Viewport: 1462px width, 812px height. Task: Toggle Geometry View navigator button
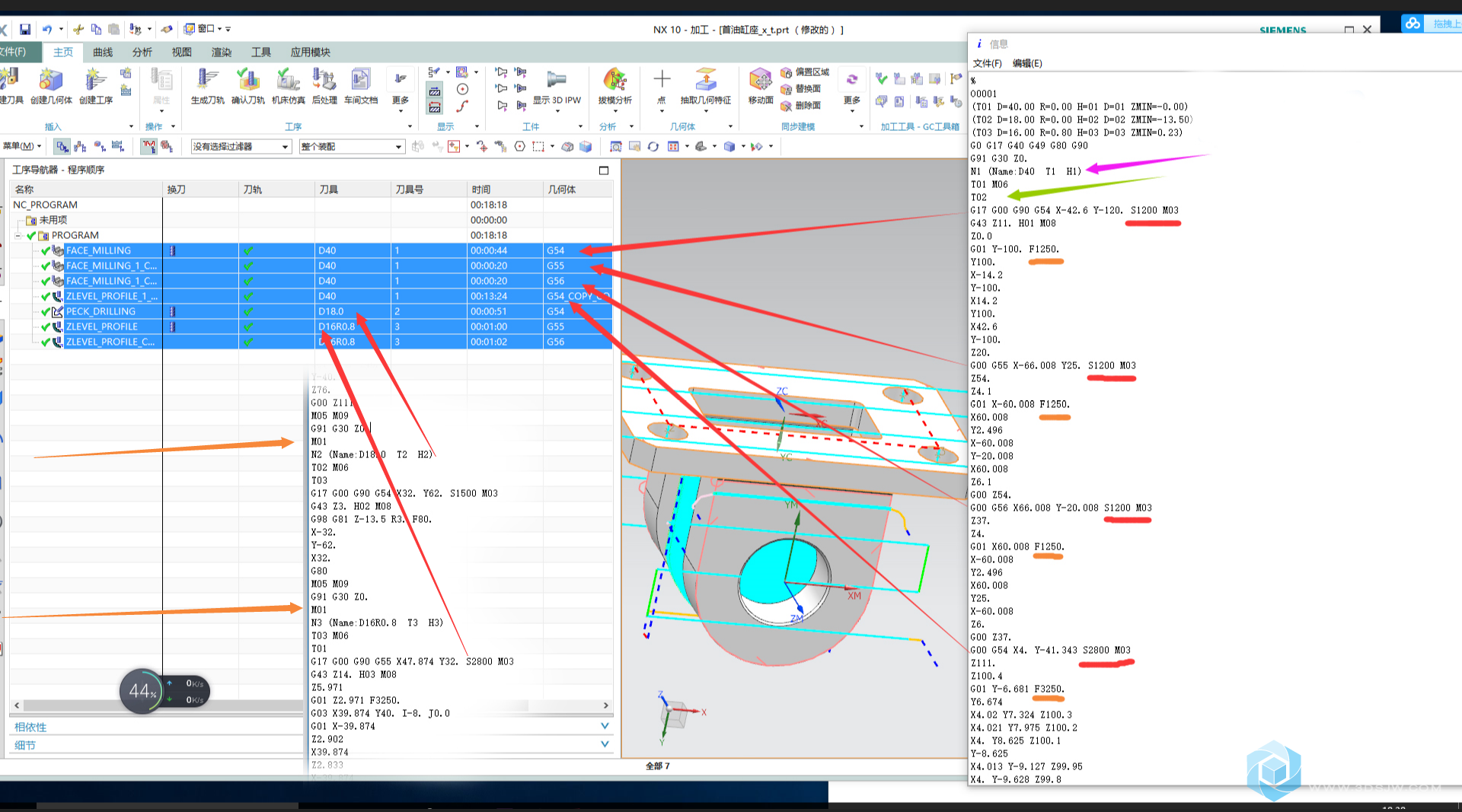[x=99, y=146]
